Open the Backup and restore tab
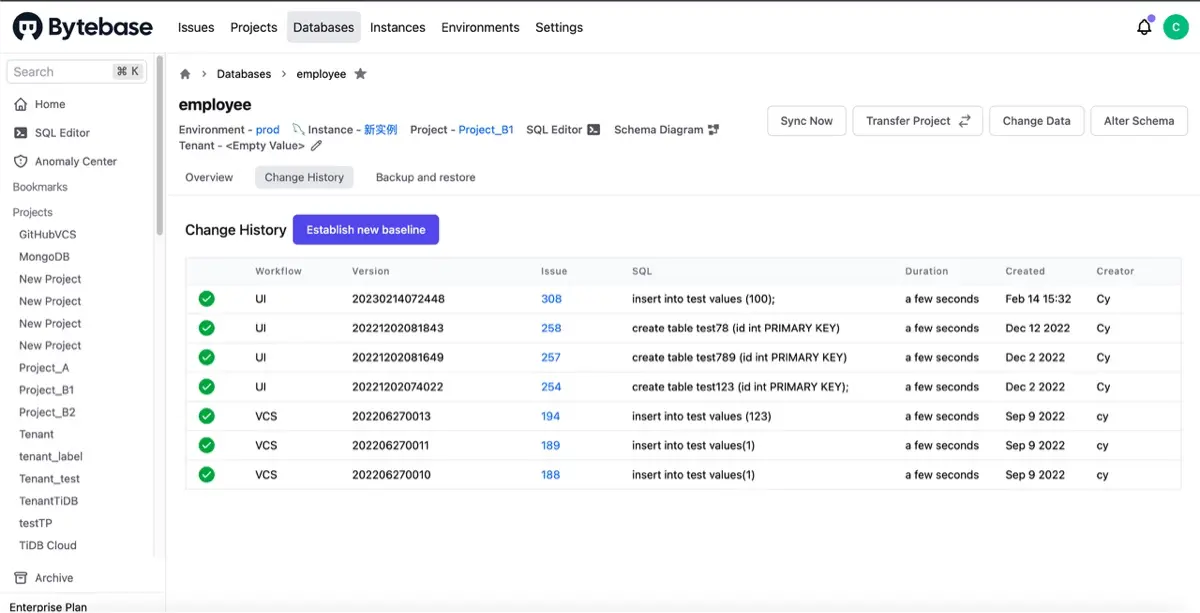The image size is (1200, 613). click(425, 177)
